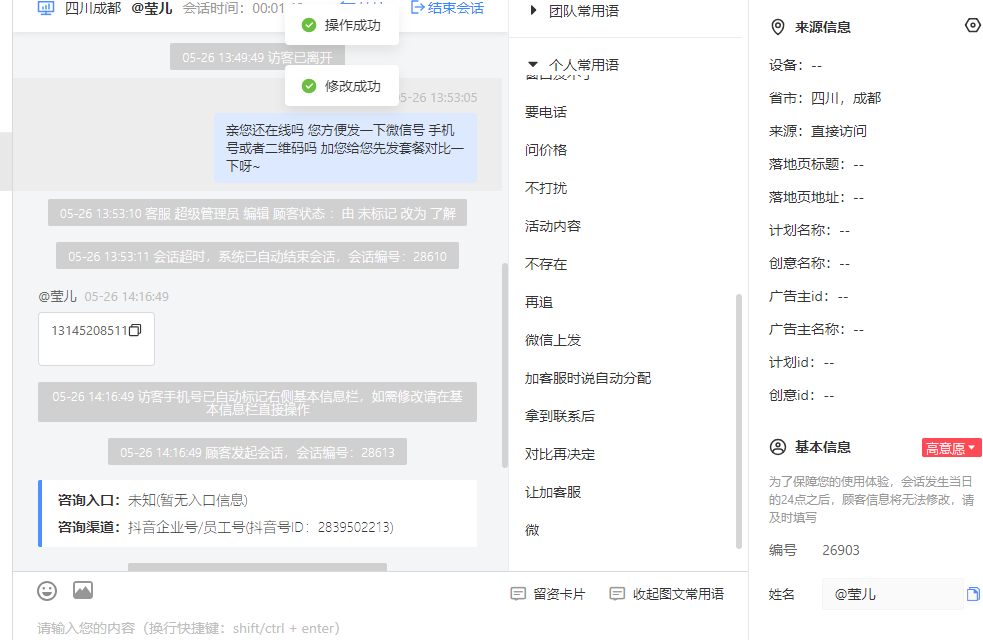Image resolution: width=983 pixels, height=640 pixels.
Task: Click the chat history scrollbar
Action: click(x=505, y=365)
